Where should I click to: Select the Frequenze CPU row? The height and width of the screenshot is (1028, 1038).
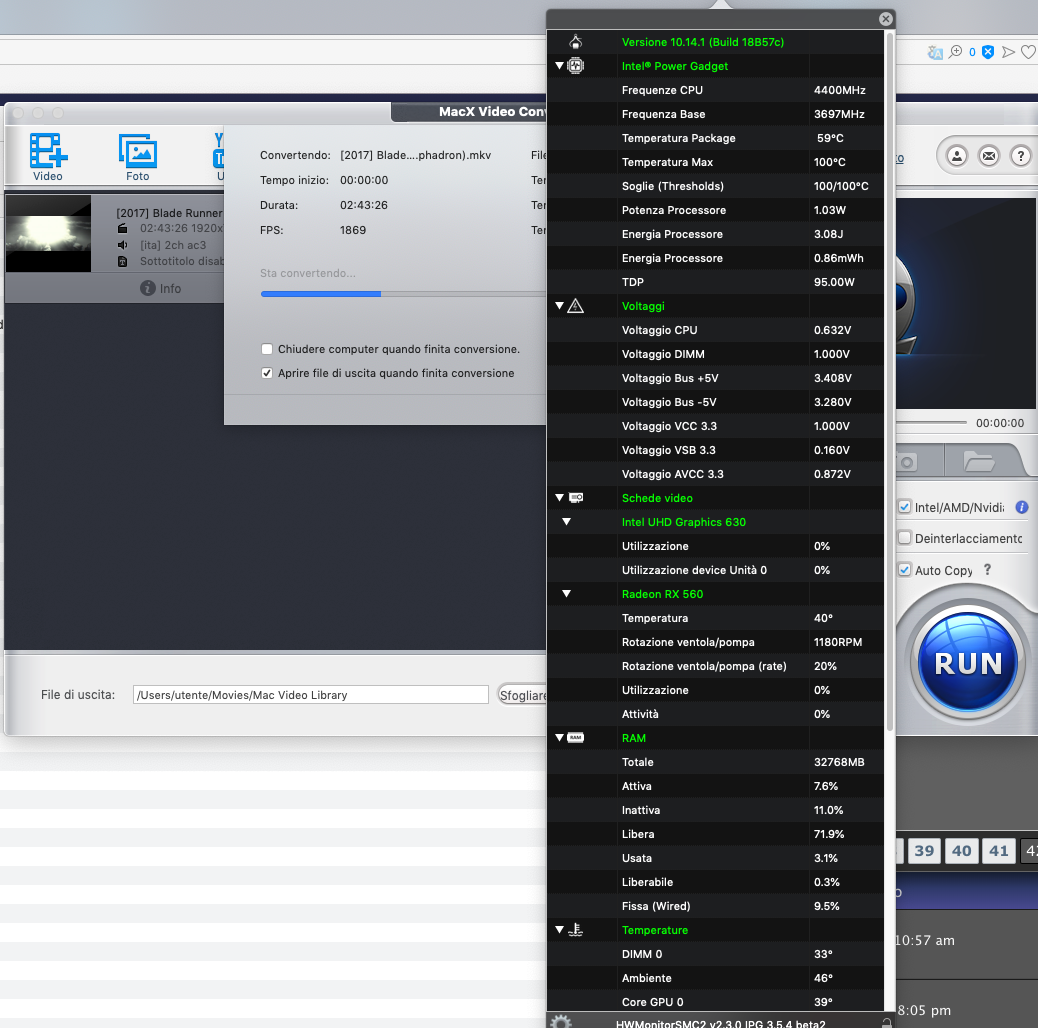coord(715,90)
